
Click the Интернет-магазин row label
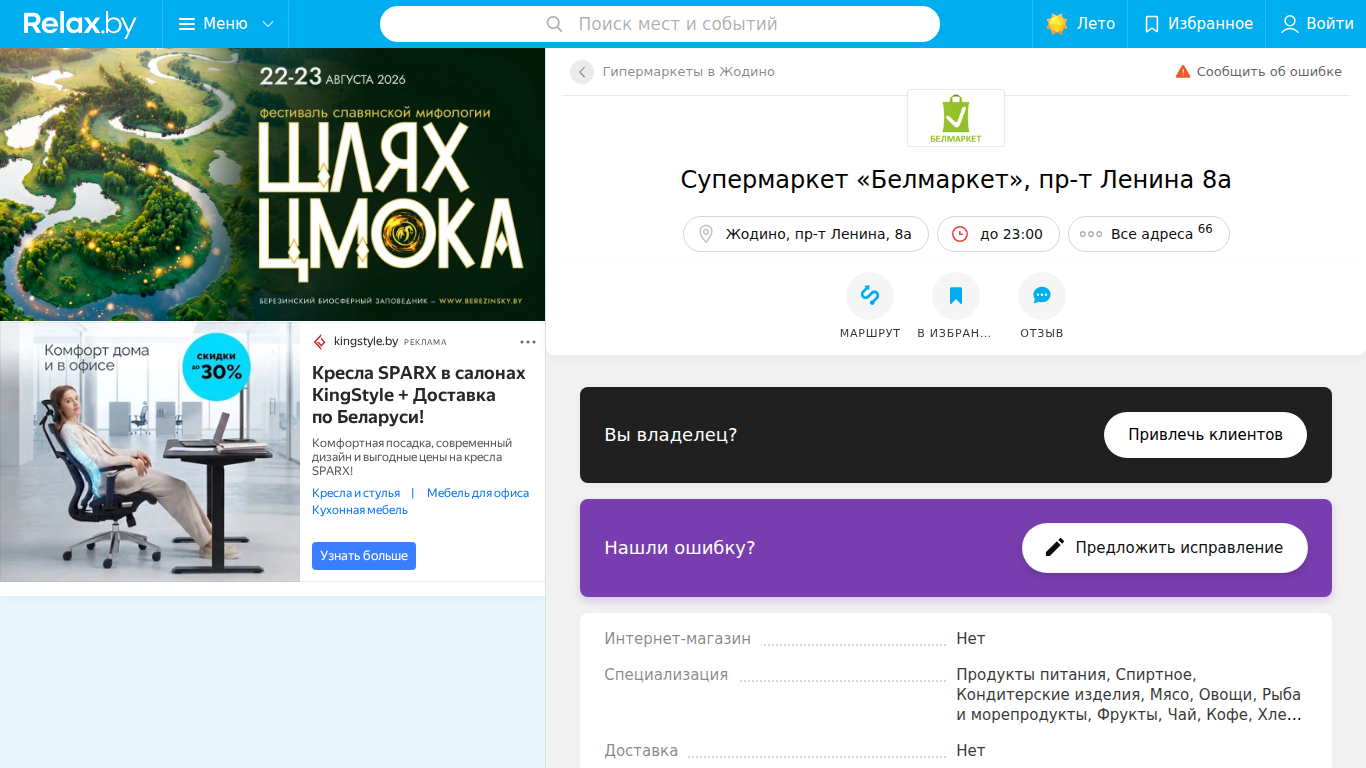tap(677, 639)
